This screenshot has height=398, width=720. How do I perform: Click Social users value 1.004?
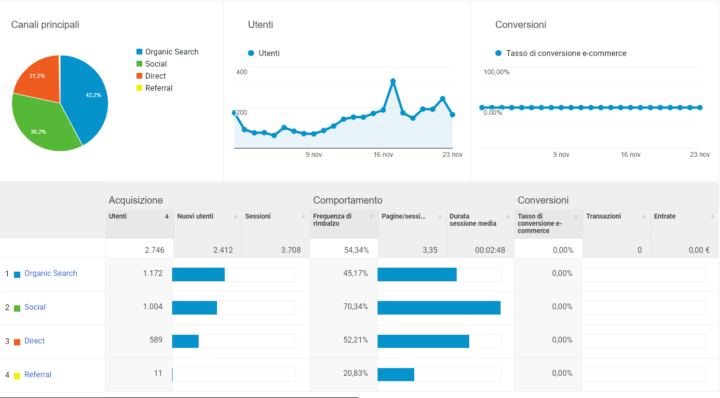click(152, 307)
